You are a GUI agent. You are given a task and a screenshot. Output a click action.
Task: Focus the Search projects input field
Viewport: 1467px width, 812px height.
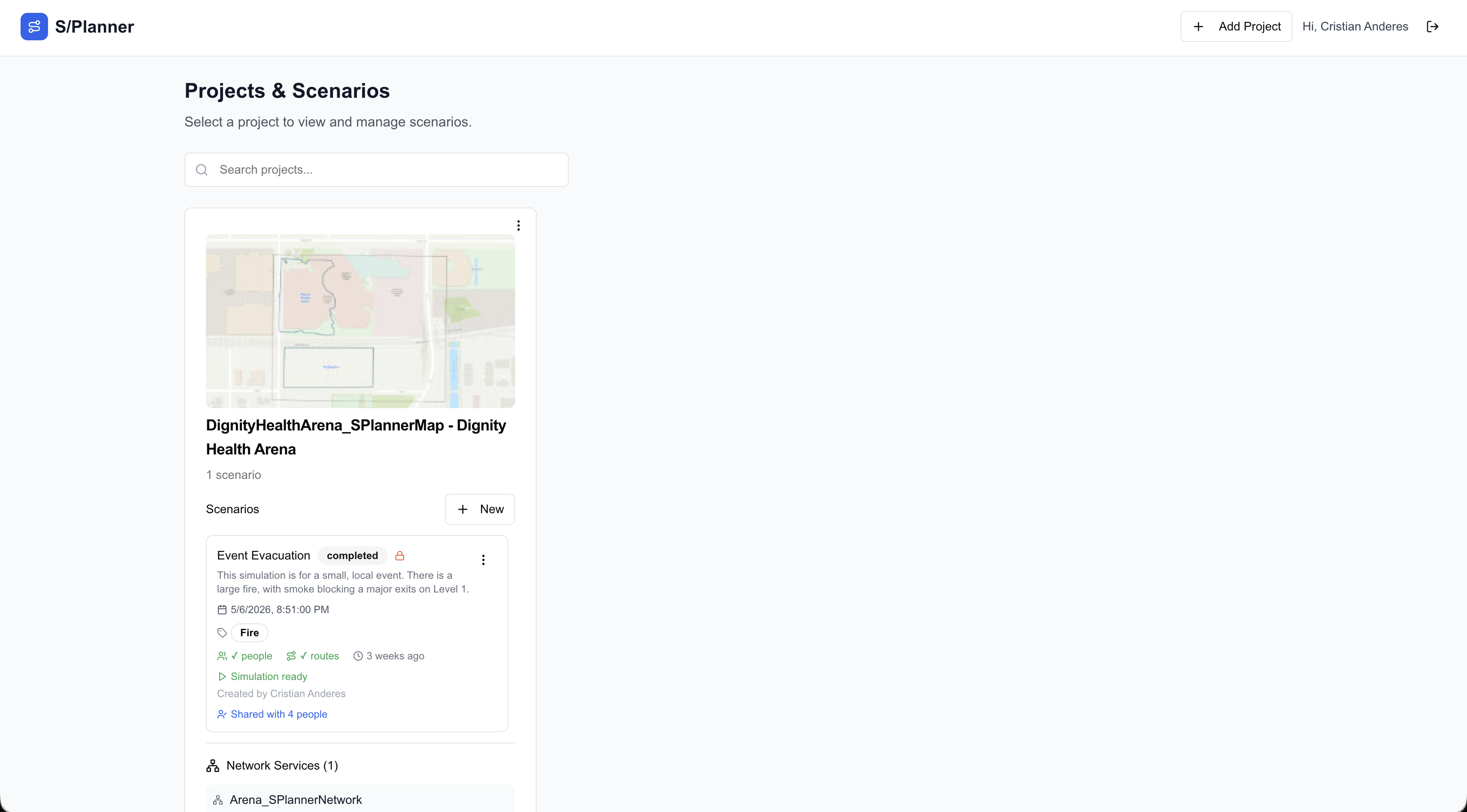point(377,170)
